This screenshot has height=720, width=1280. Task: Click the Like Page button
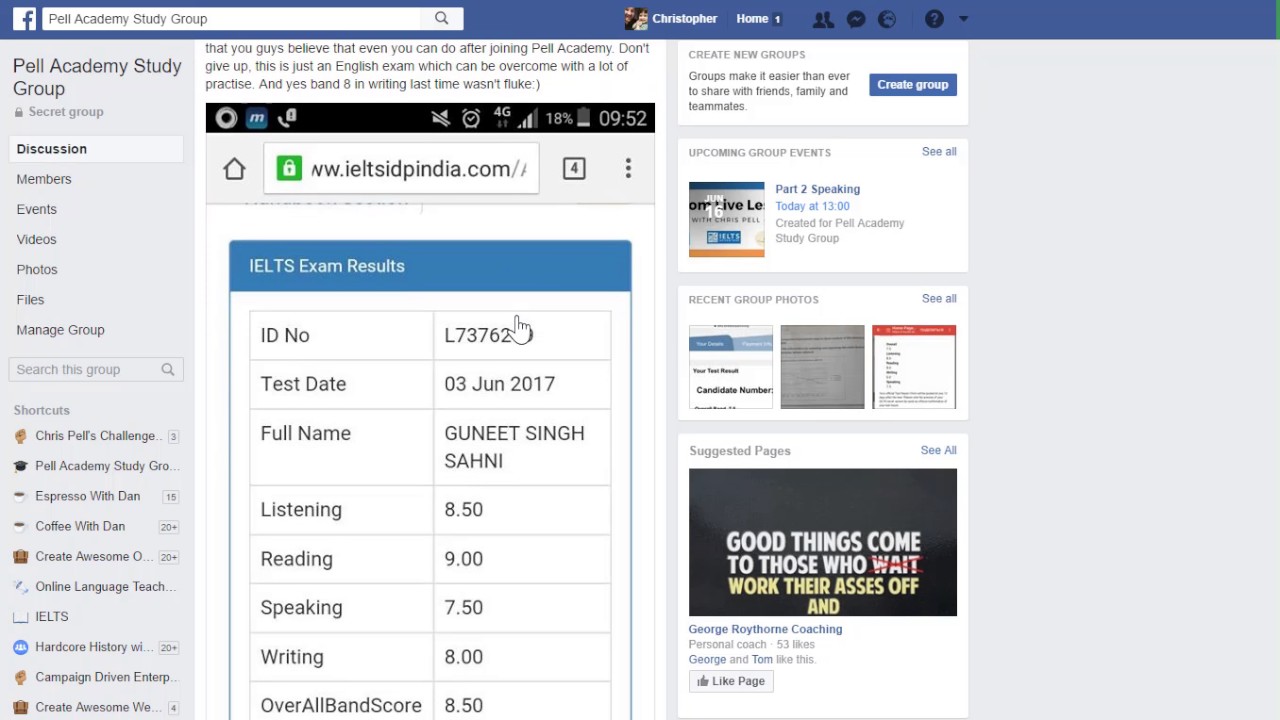pyautogui.click(x=731, y=681)
